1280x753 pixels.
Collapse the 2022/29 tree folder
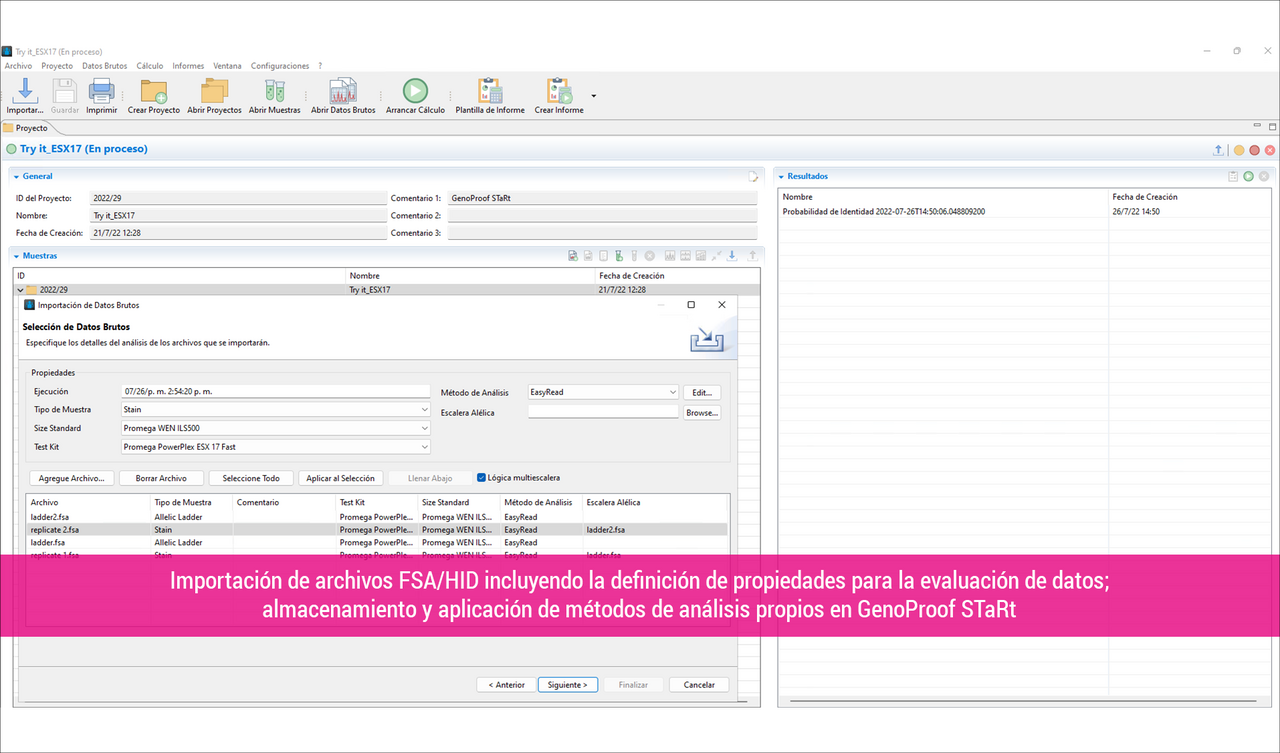pos(20,290)
